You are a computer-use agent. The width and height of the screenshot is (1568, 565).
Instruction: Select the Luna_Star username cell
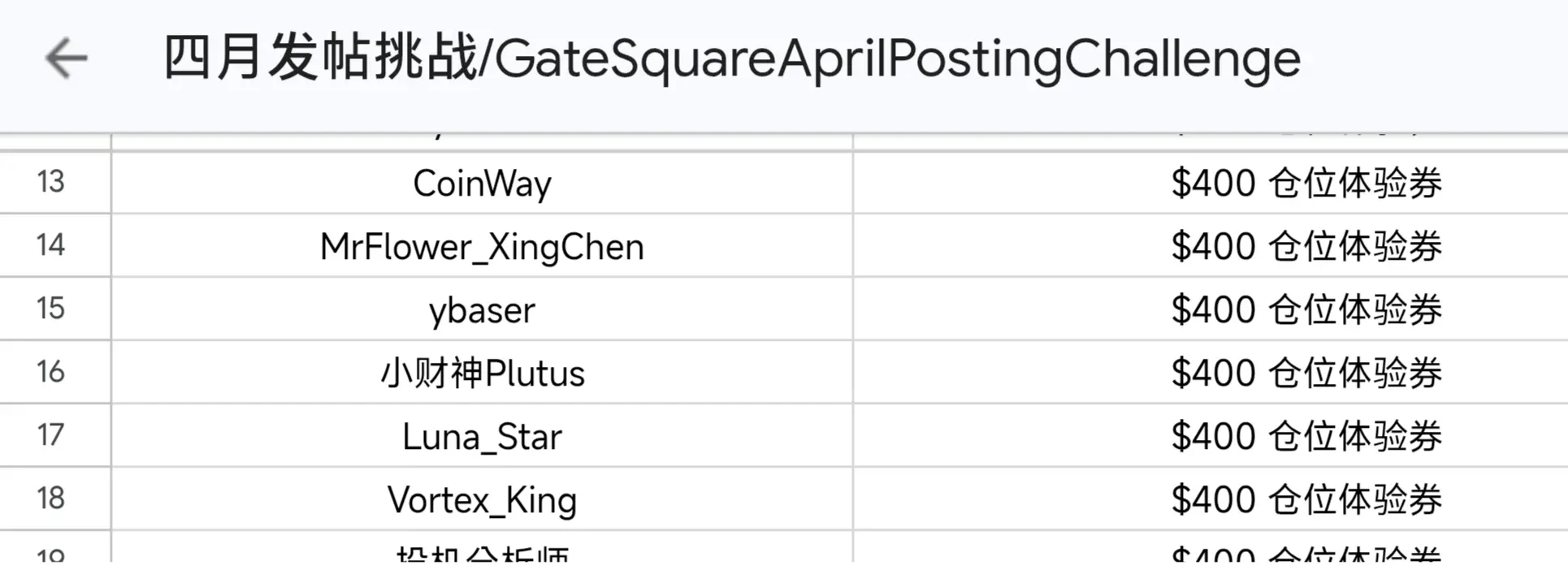pyautogui.click(x=482, y=436)
